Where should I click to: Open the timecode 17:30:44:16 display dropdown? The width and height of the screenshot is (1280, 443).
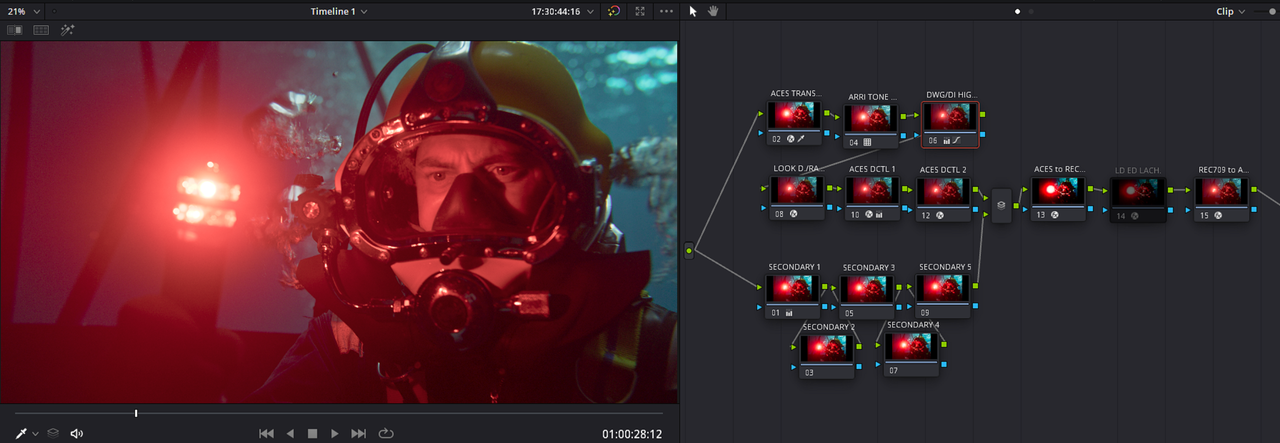click(562, 11)
